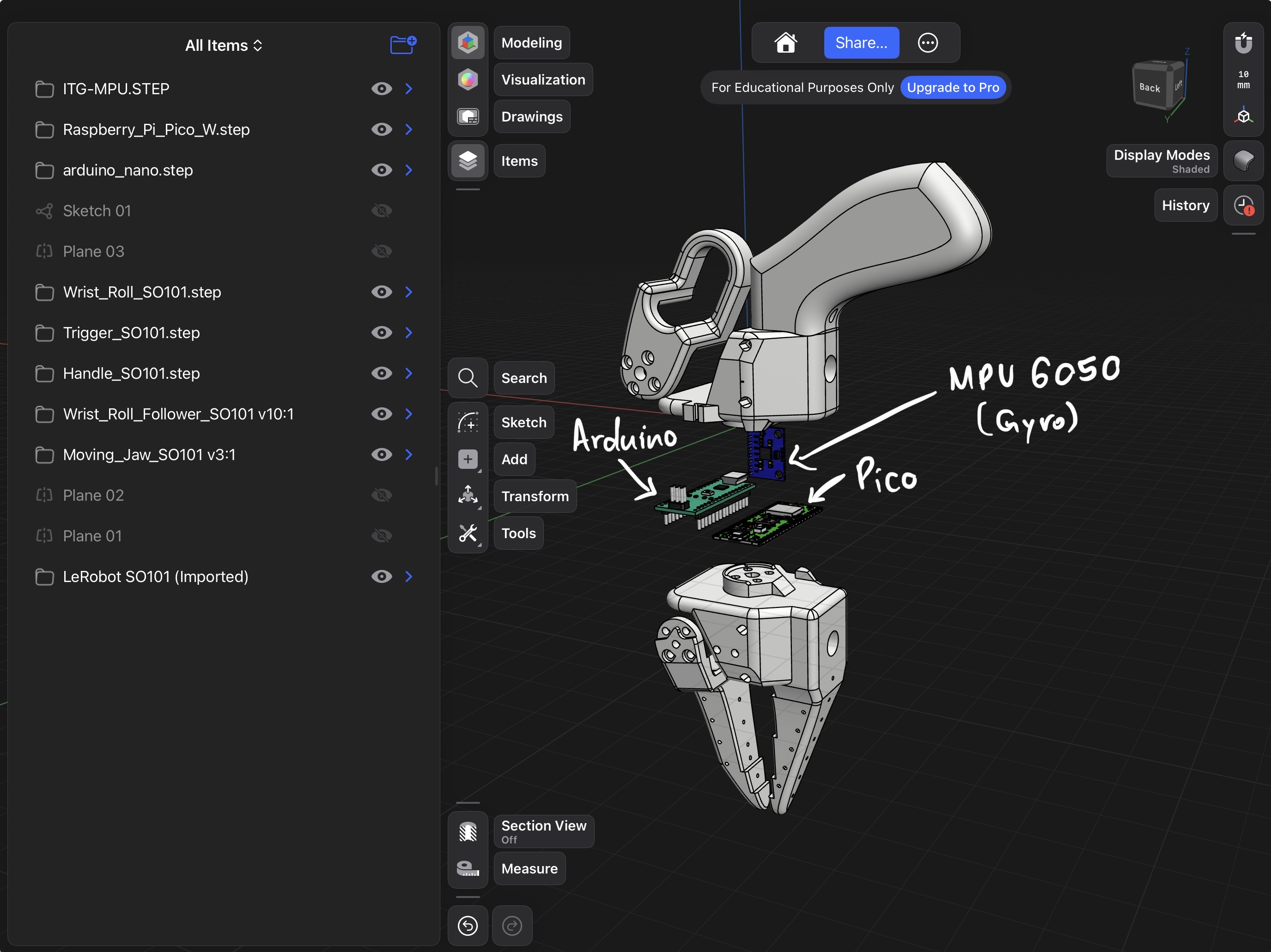
Task: Tap Upgrade to Pro
Action: [x=953, y=87]
